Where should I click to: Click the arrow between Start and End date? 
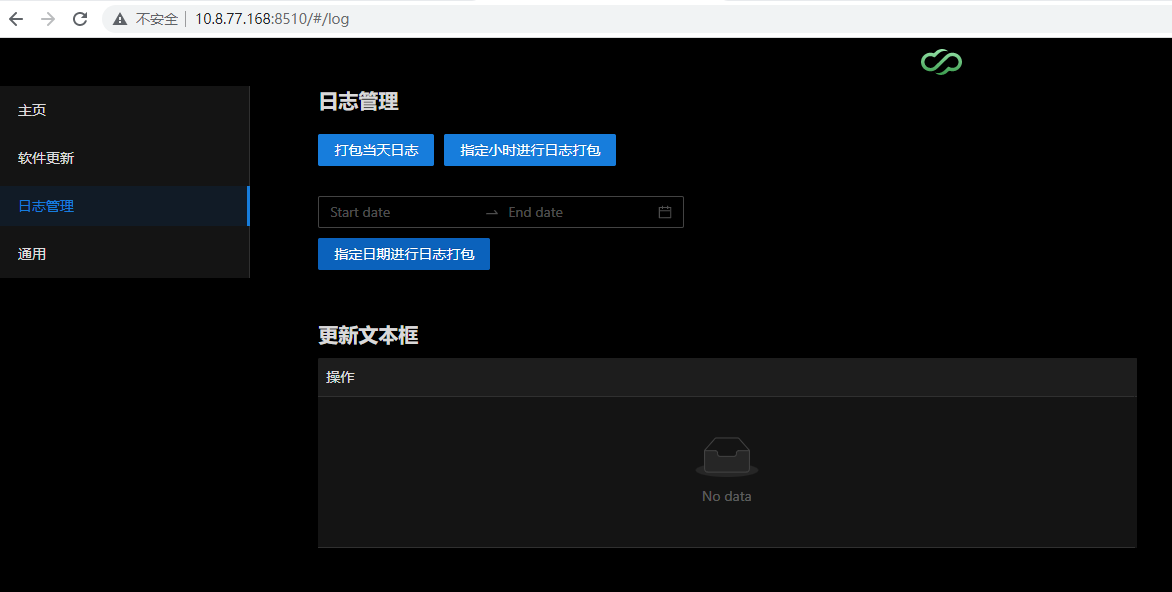(491, 212)
